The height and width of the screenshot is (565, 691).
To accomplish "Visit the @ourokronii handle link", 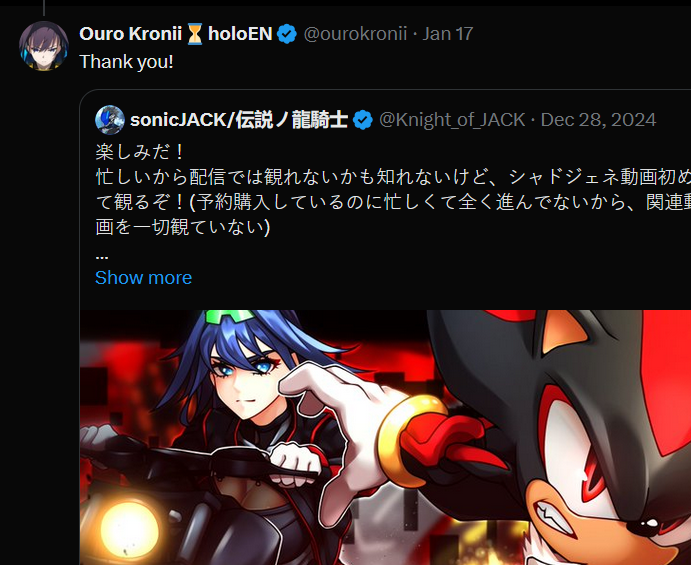I will tap(355, 34).
